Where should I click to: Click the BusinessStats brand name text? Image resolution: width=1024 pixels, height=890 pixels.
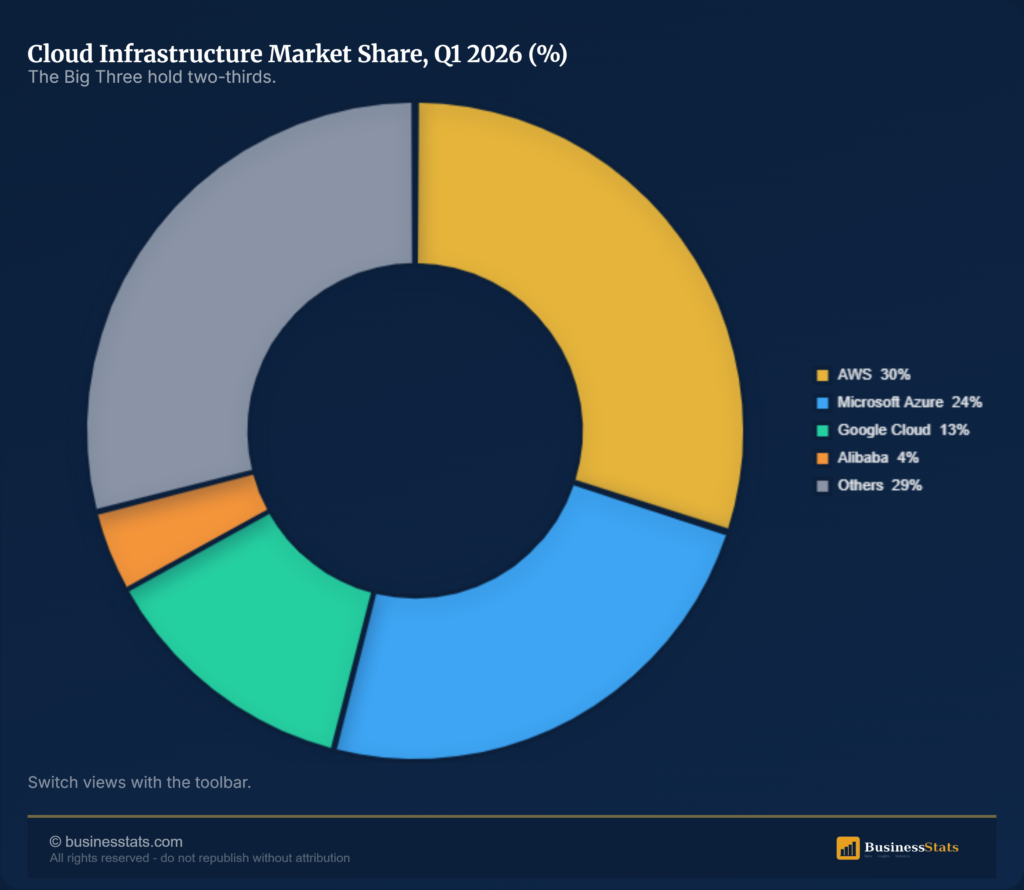(911, 848)
